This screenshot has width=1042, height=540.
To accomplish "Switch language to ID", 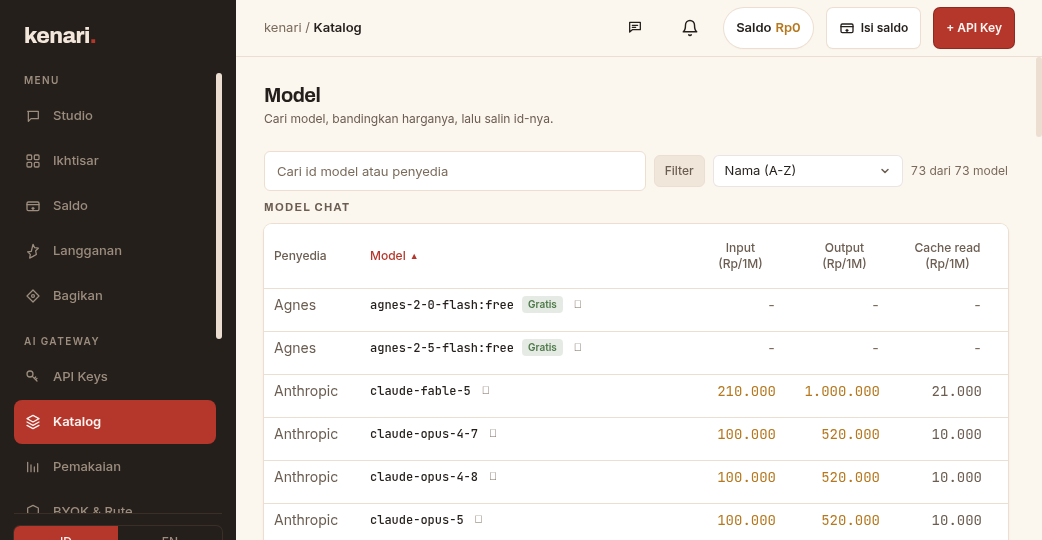I will click(x=66, y=535).
